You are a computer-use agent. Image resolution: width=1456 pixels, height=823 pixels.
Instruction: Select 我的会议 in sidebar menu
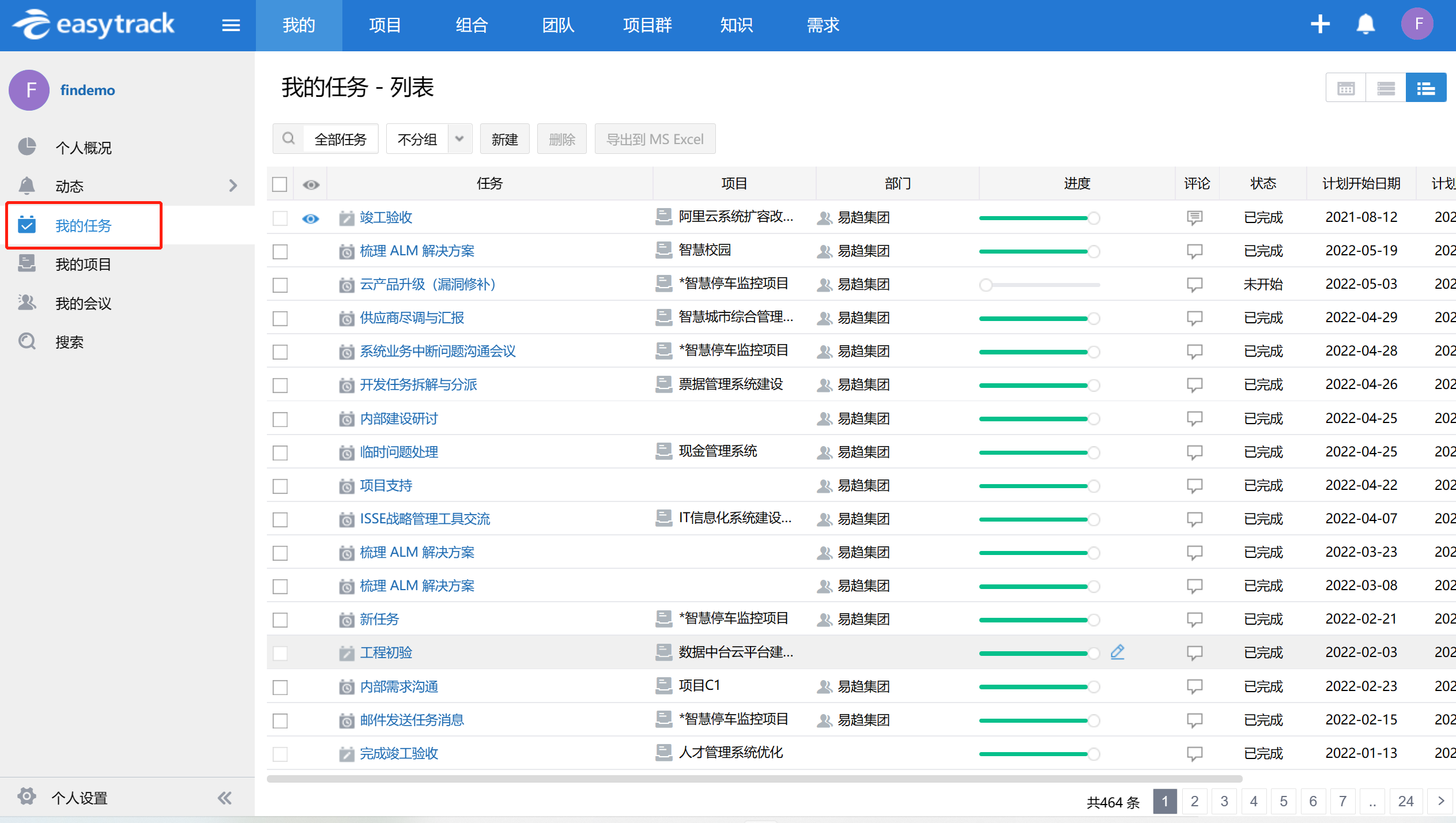83,304
